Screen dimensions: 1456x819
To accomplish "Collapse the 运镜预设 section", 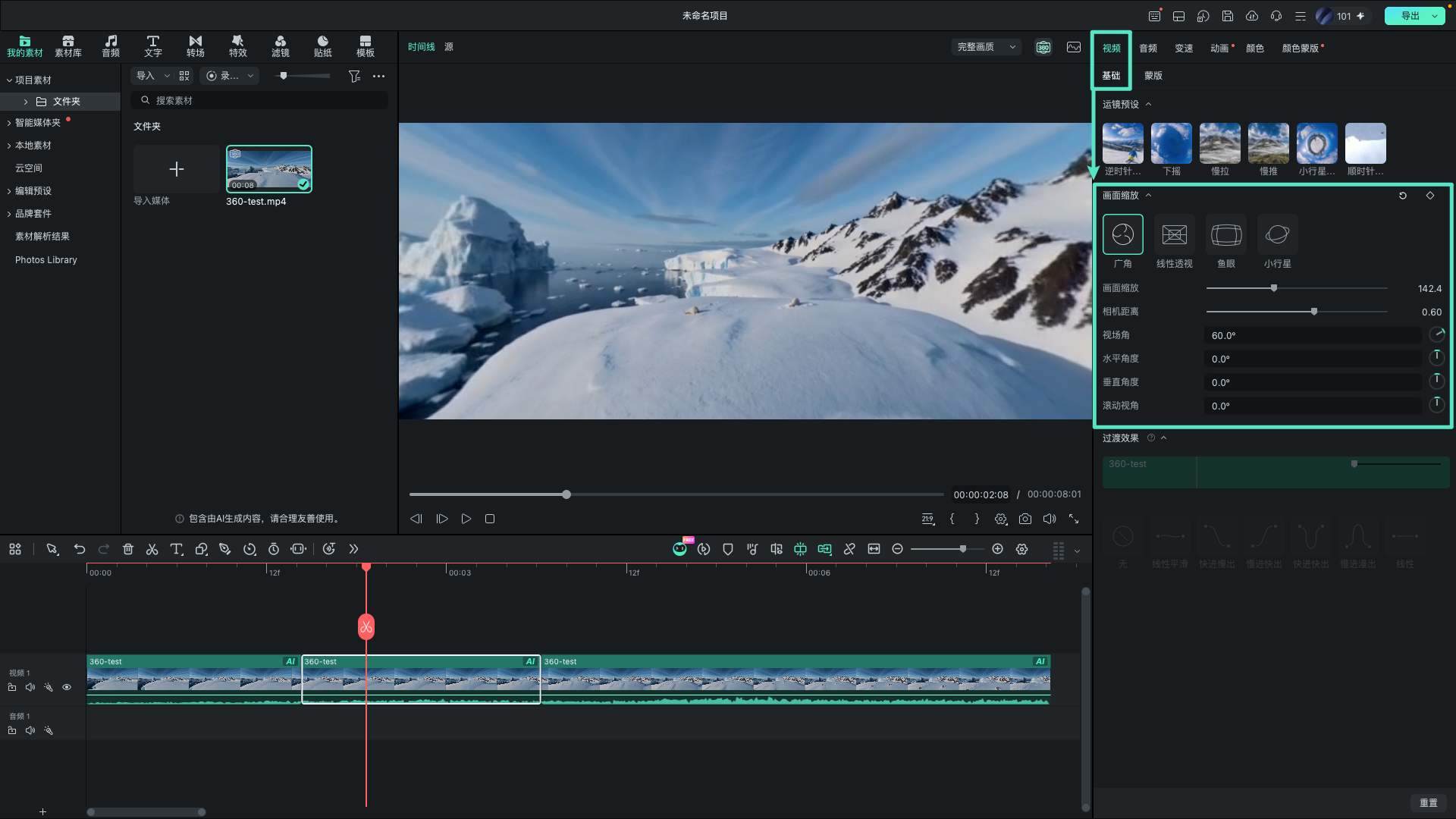I will point(1149,105).
